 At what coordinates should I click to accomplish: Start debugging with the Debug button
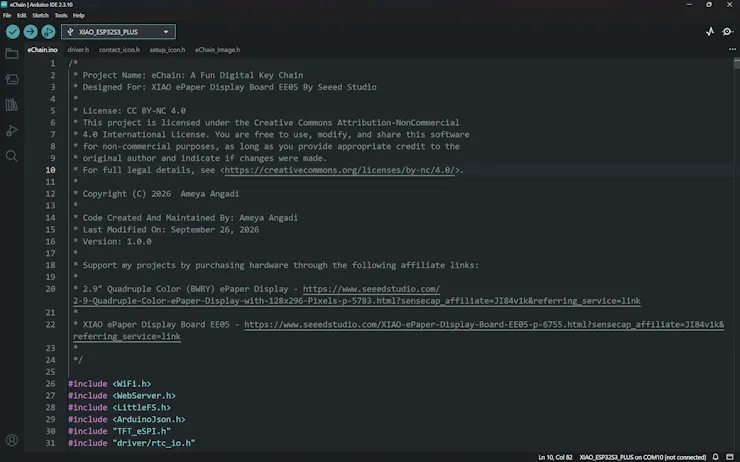pos(48,32)
